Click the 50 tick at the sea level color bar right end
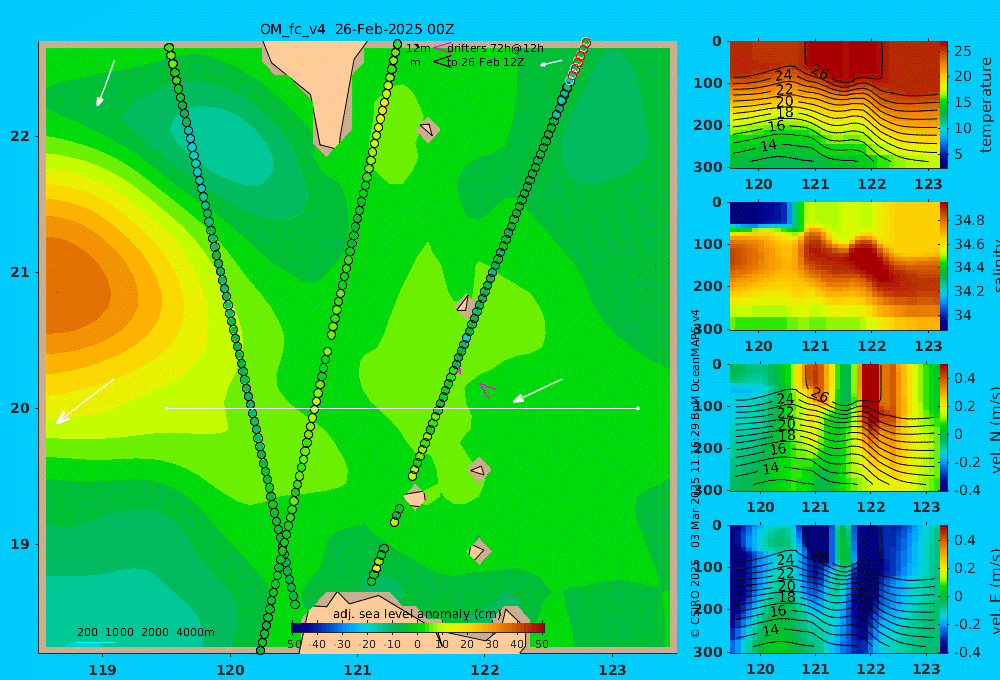The width and height of the screenshot is (1000, 680). tap(542, 644)
